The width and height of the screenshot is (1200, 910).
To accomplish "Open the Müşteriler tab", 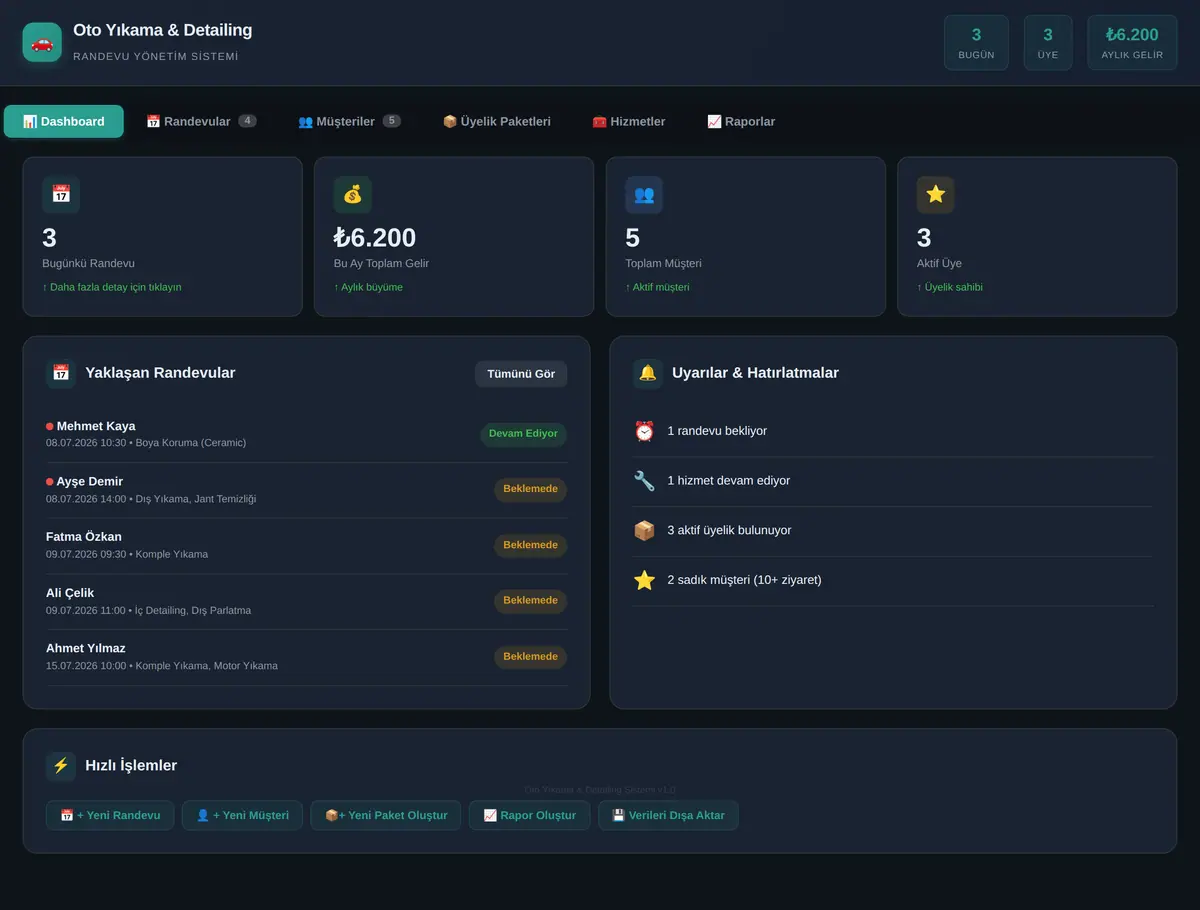I will coord(349,121).
